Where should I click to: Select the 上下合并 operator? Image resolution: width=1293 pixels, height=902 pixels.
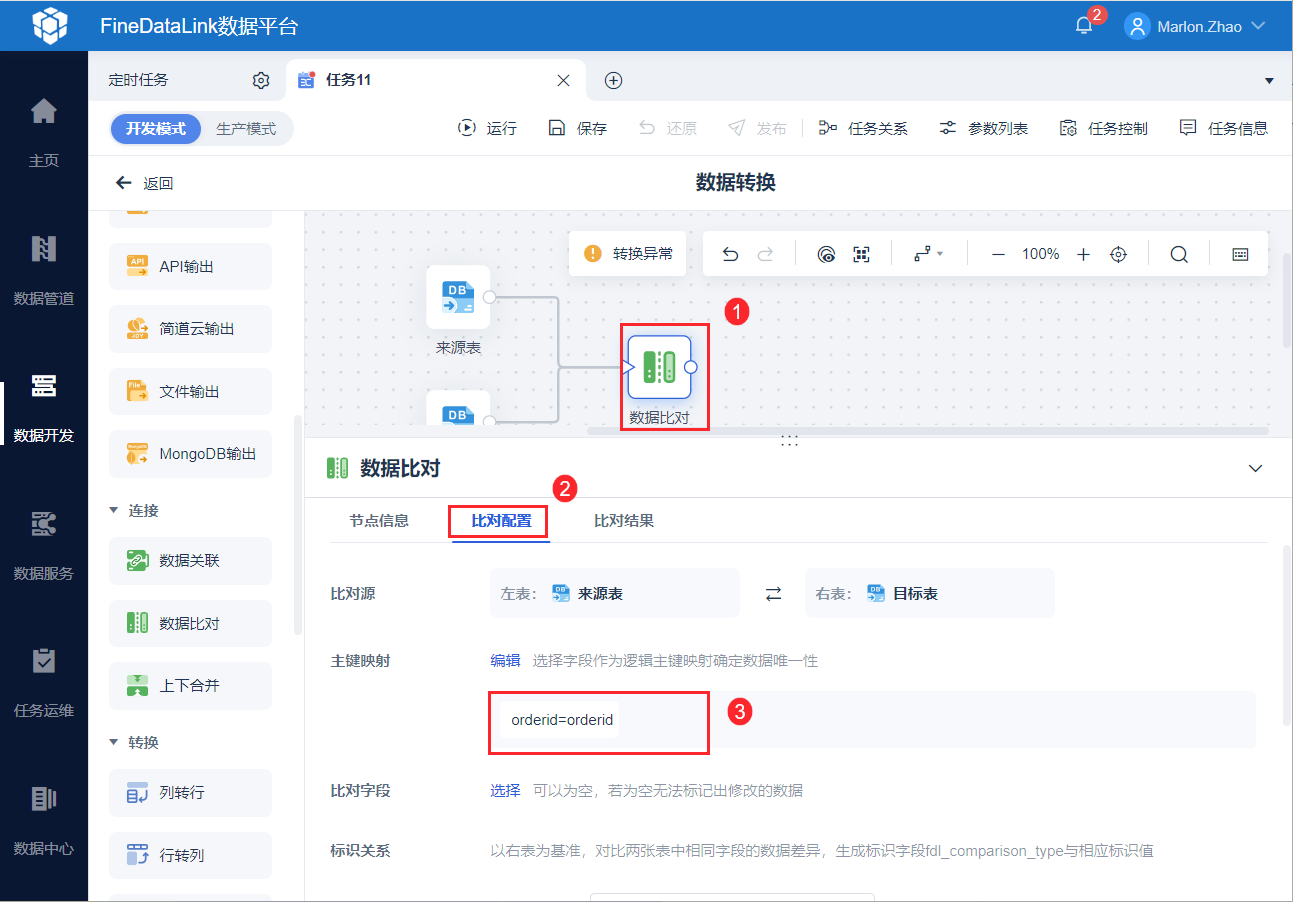(x=190, y=685)
